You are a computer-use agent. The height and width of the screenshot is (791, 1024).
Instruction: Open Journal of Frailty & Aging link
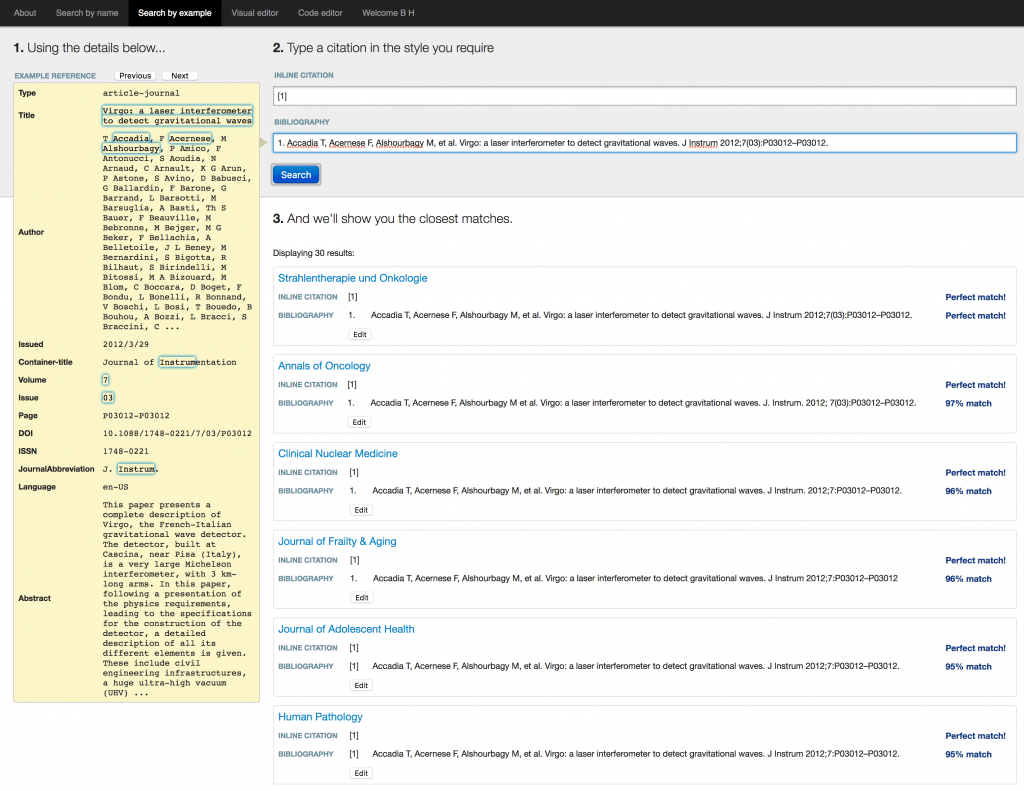click(337, 541)
